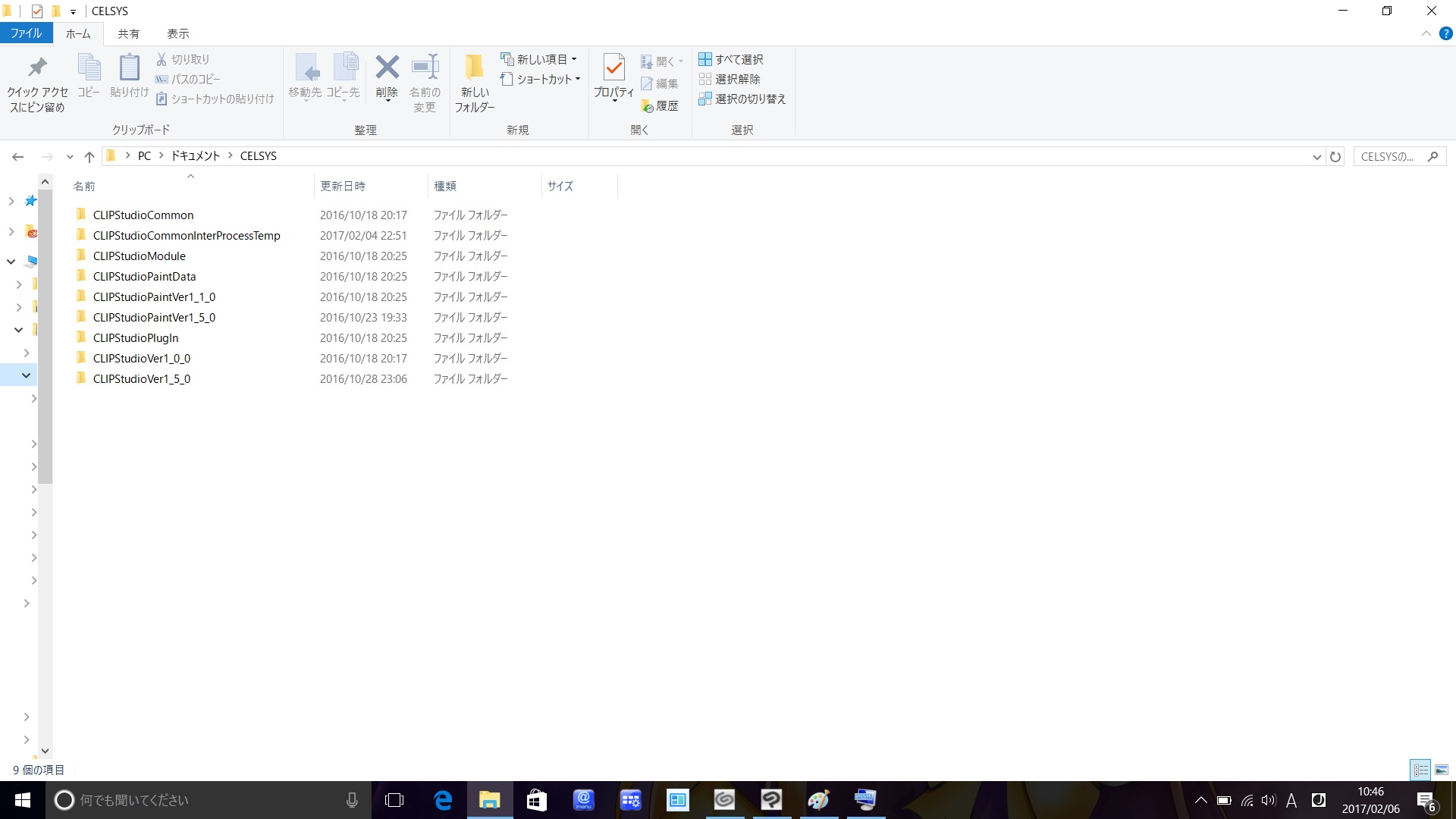The width and height of the screenshot is (1456, 819).
Task: Click the up arrow to parent folder
Action: click(89, 157)
